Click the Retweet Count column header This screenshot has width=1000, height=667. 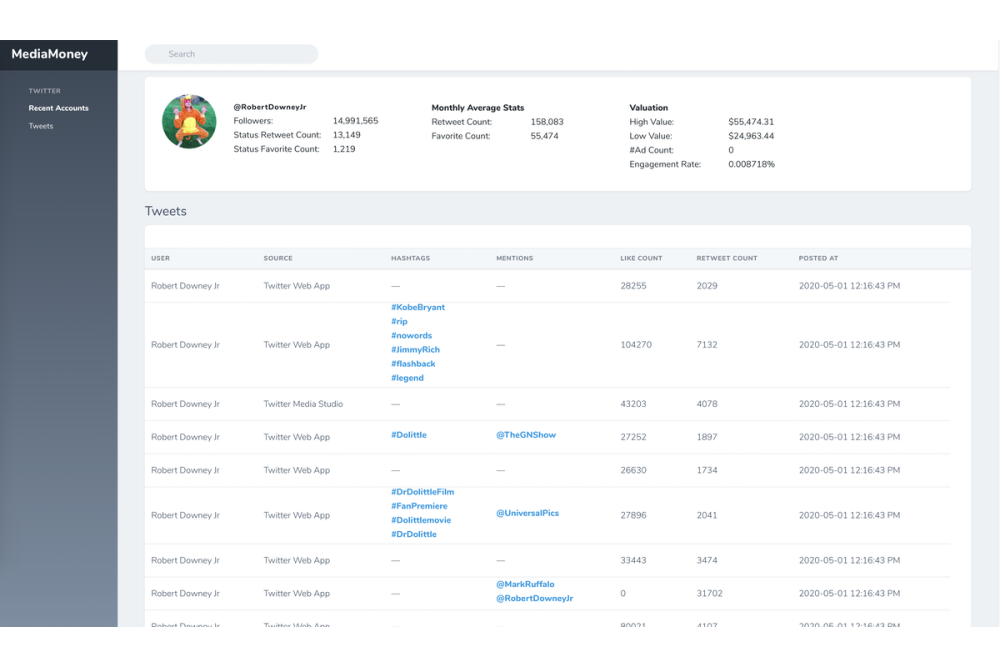[x=726, y=258]
